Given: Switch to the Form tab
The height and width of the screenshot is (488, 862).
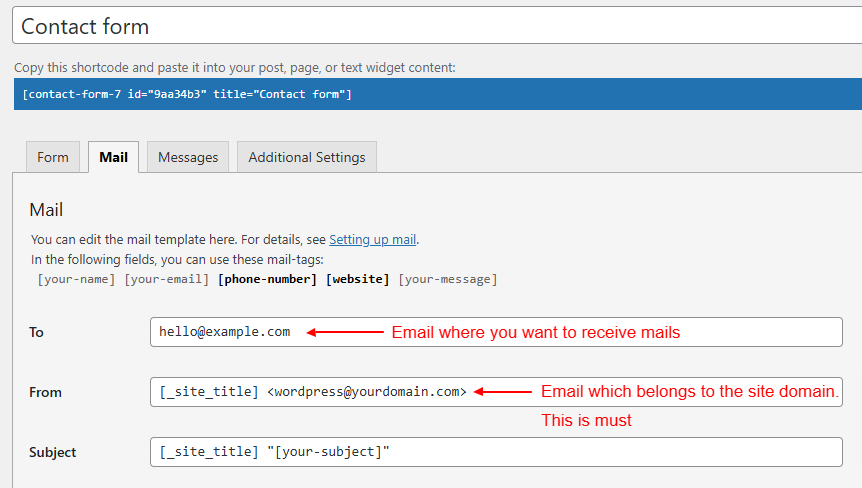Looking at the screenshot, I should [x=53, y=157].
